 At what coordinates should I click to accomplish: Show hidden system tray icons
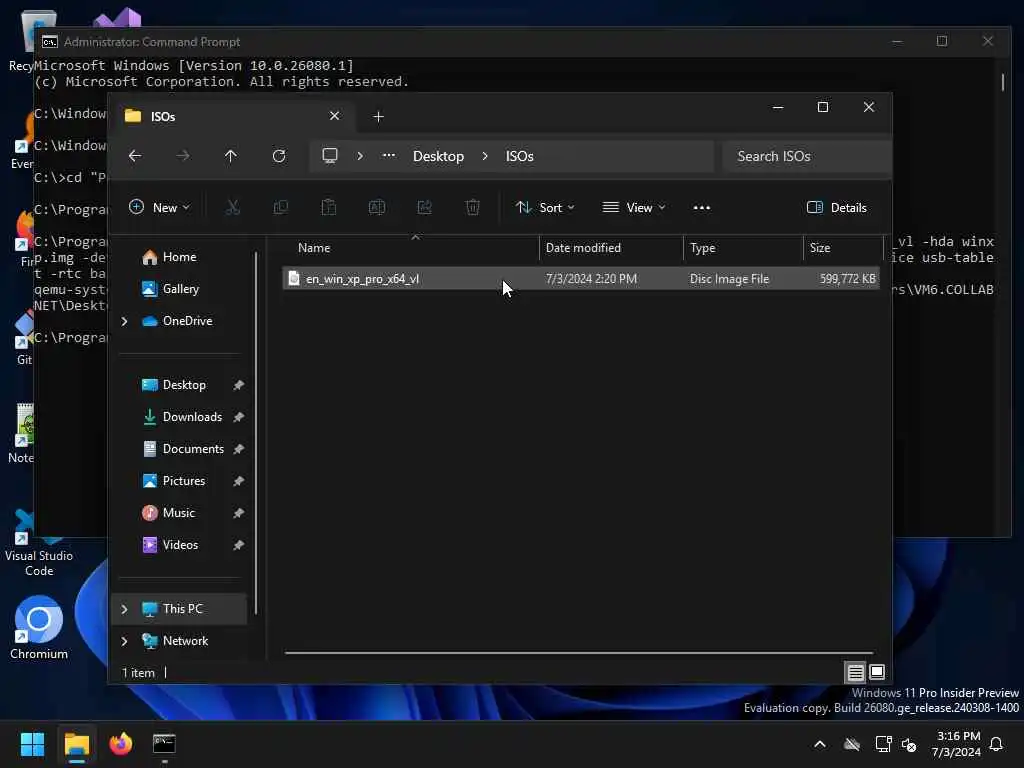(820, 744)
